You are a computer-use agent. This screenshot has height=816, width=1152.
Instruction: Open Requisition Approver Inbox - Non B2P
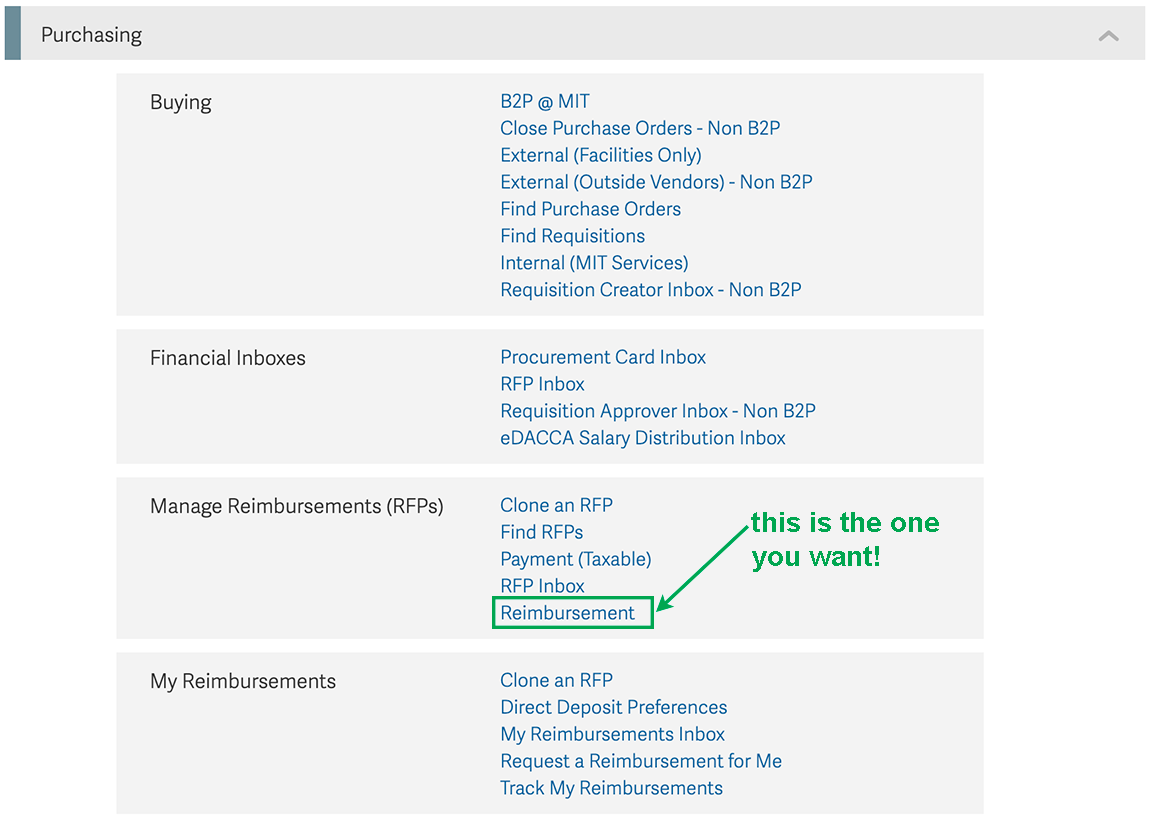click(658, 411)
